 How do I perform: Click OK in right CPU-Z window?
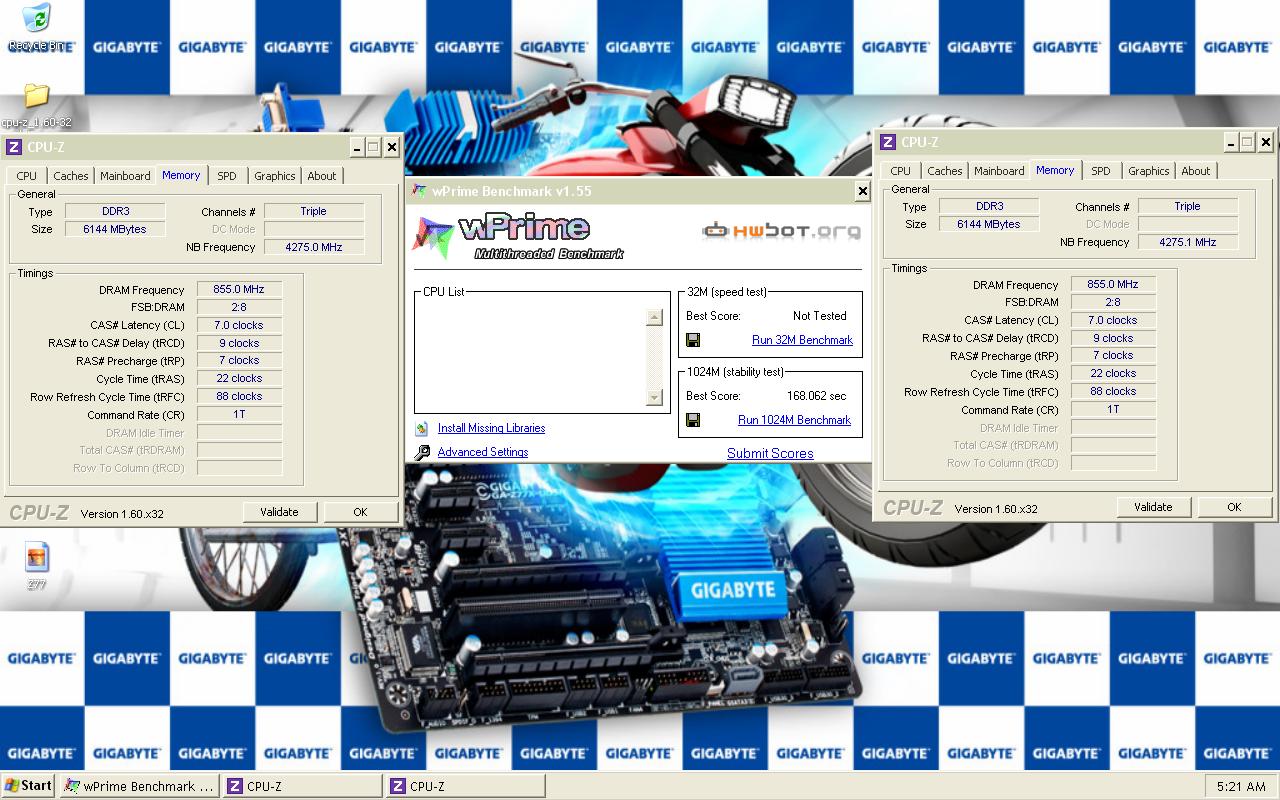[x=1234, y=507]
